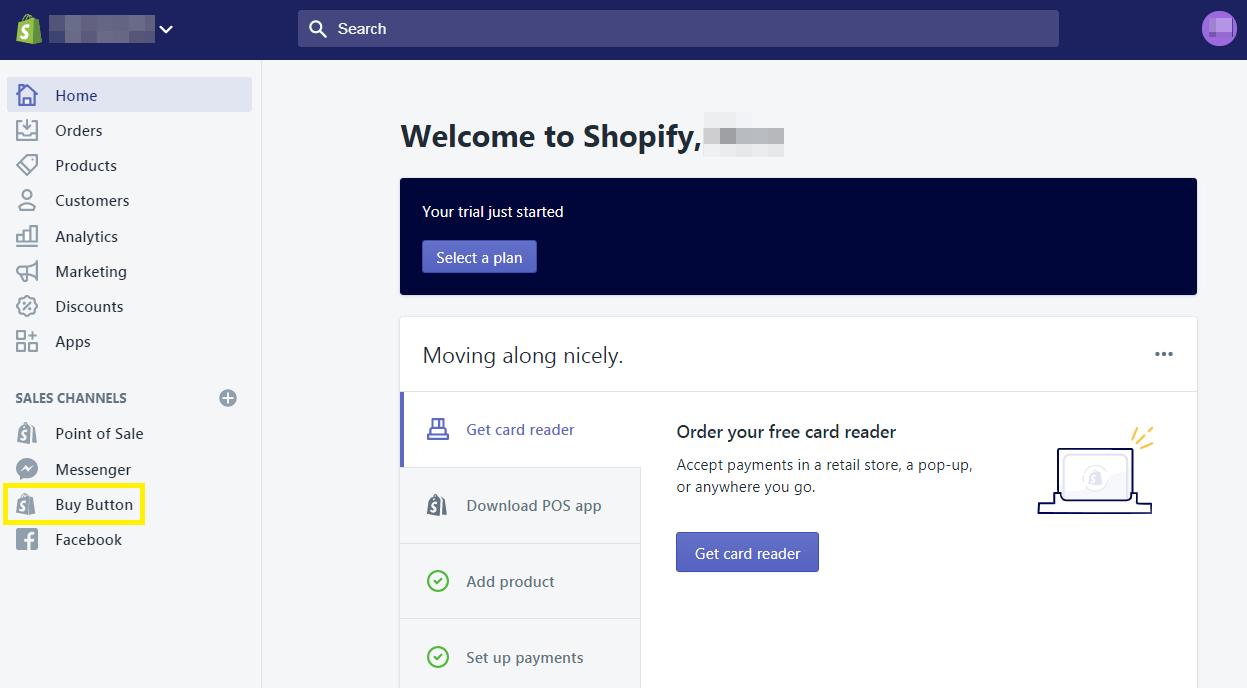Click the Analytics bar chart icon
The image size is (1247, 688).
[27, 236]
